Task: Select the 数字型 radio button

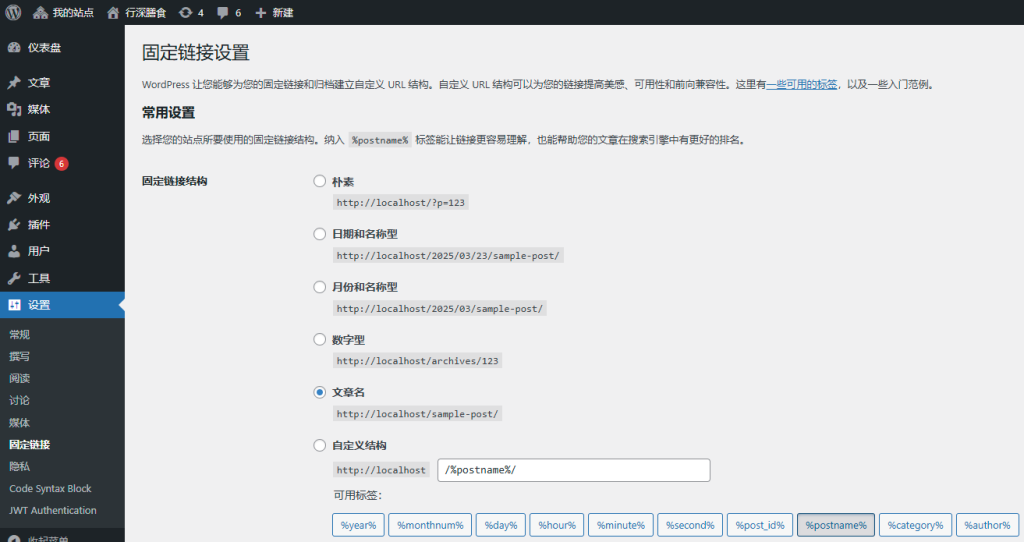Action: (319, 339)
